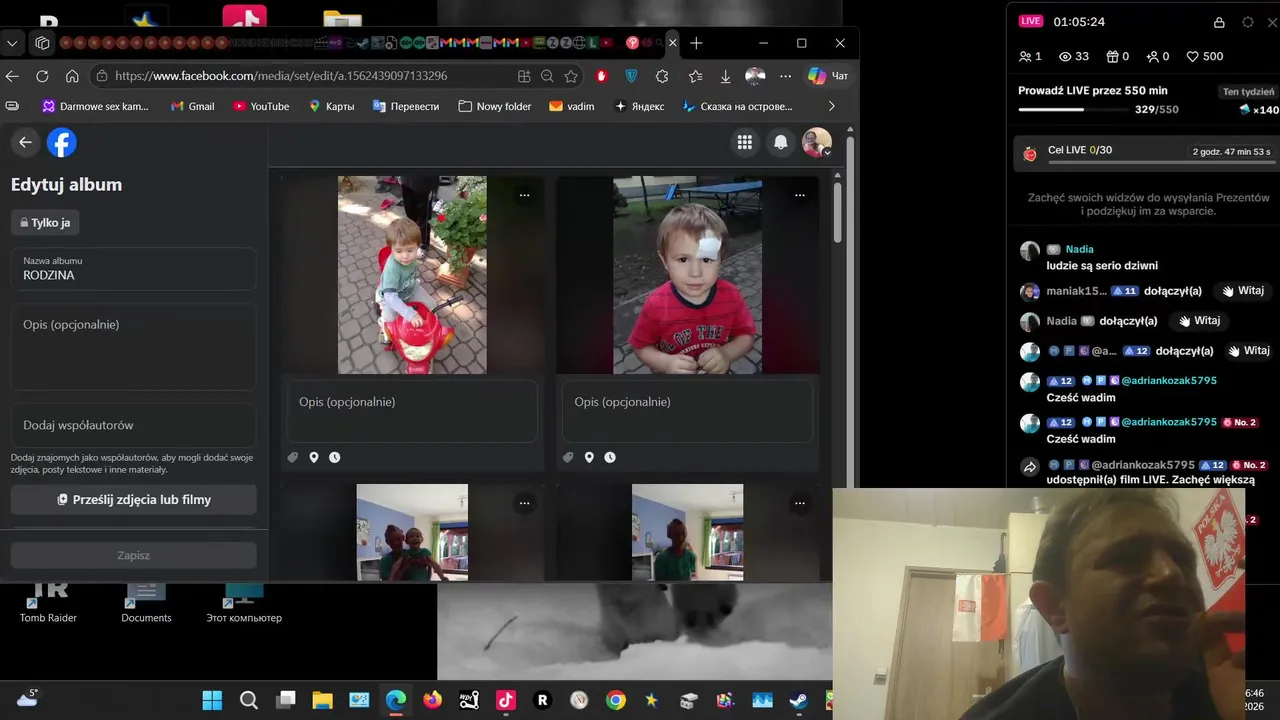This screenshot has width=1280, height=720.
Task: Open Firefox from the taskbar
Action: pyautogui.click(x=432, y=700)
